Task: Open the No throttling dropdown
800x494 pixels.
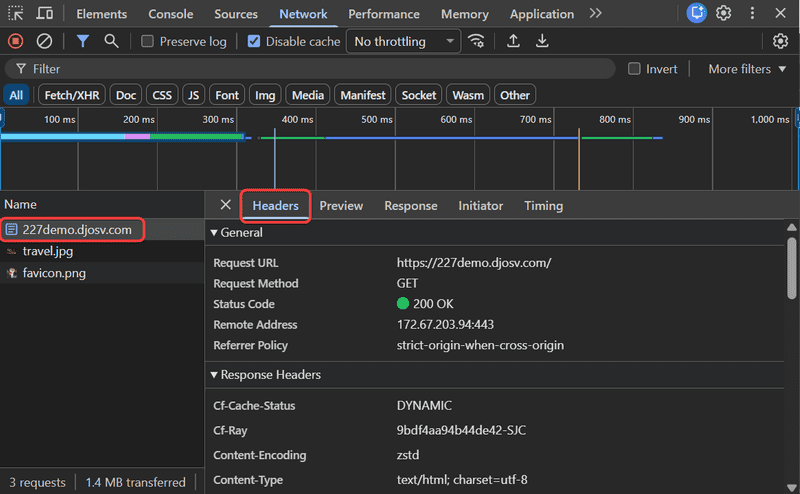Action: pyautogui.click(x=403, y=41)
